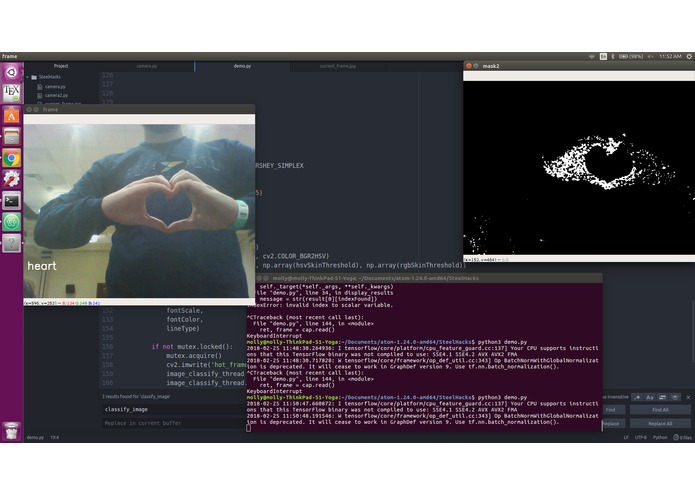Show the 11:52 AM clock calendar
The width and height of the screenshot is (695, 494).
pyautogui.click(x=670, y=57)
